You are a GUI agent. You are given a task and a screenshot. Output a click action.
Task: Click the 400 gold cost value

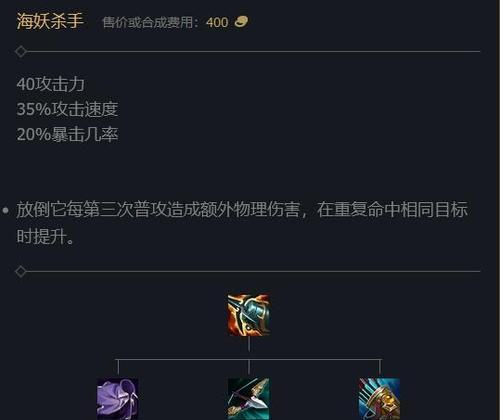click(217, 23)
